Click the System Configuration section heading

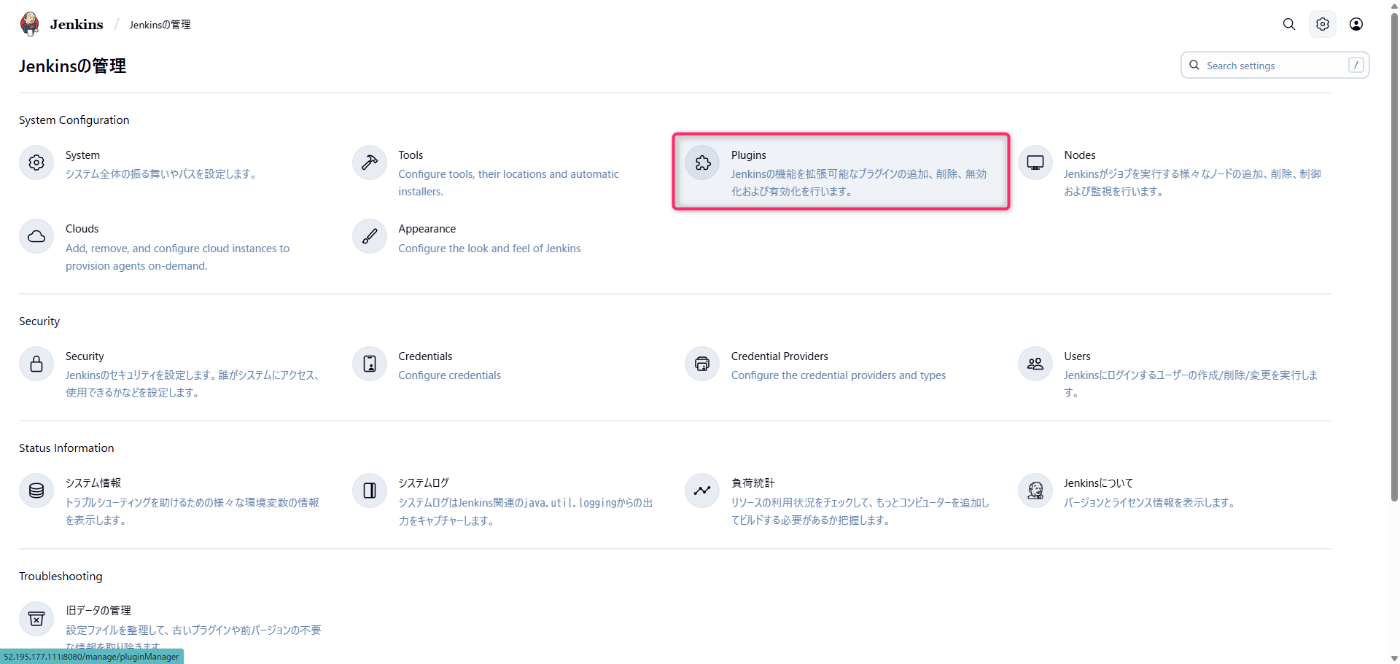(74, 120)
